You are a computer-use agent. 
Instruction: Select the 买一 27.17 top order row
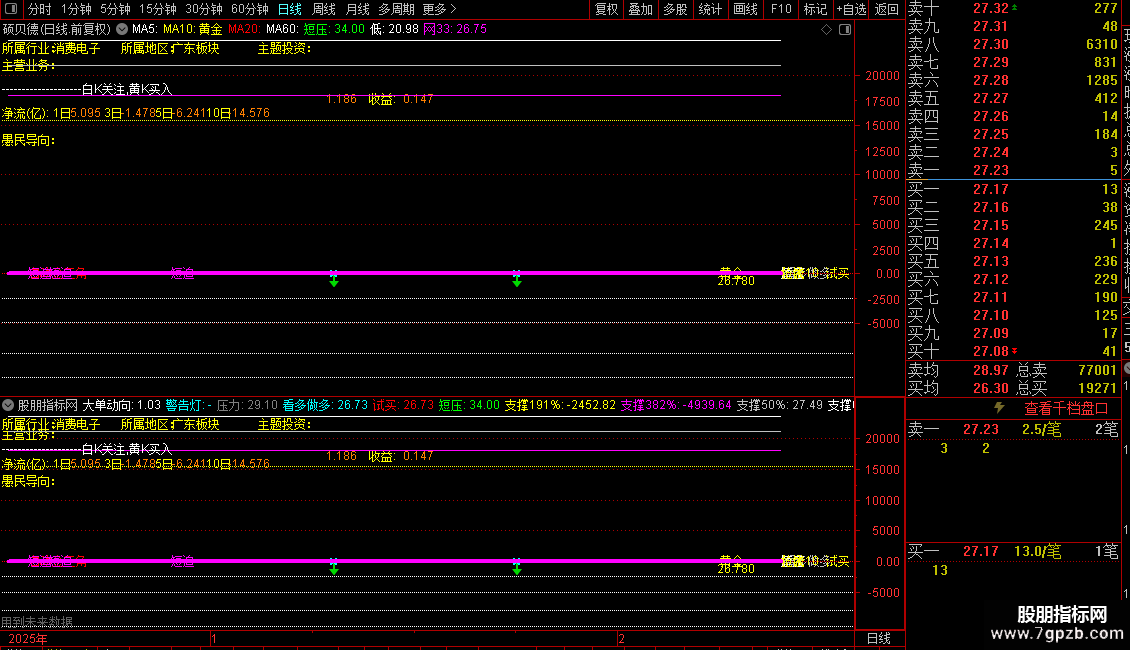(1013, 189)
